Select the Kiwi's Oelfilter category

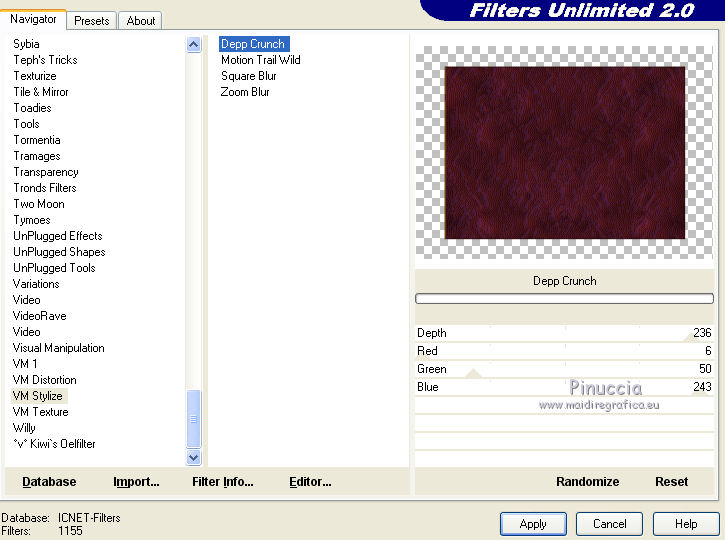(x=55, y=444)
